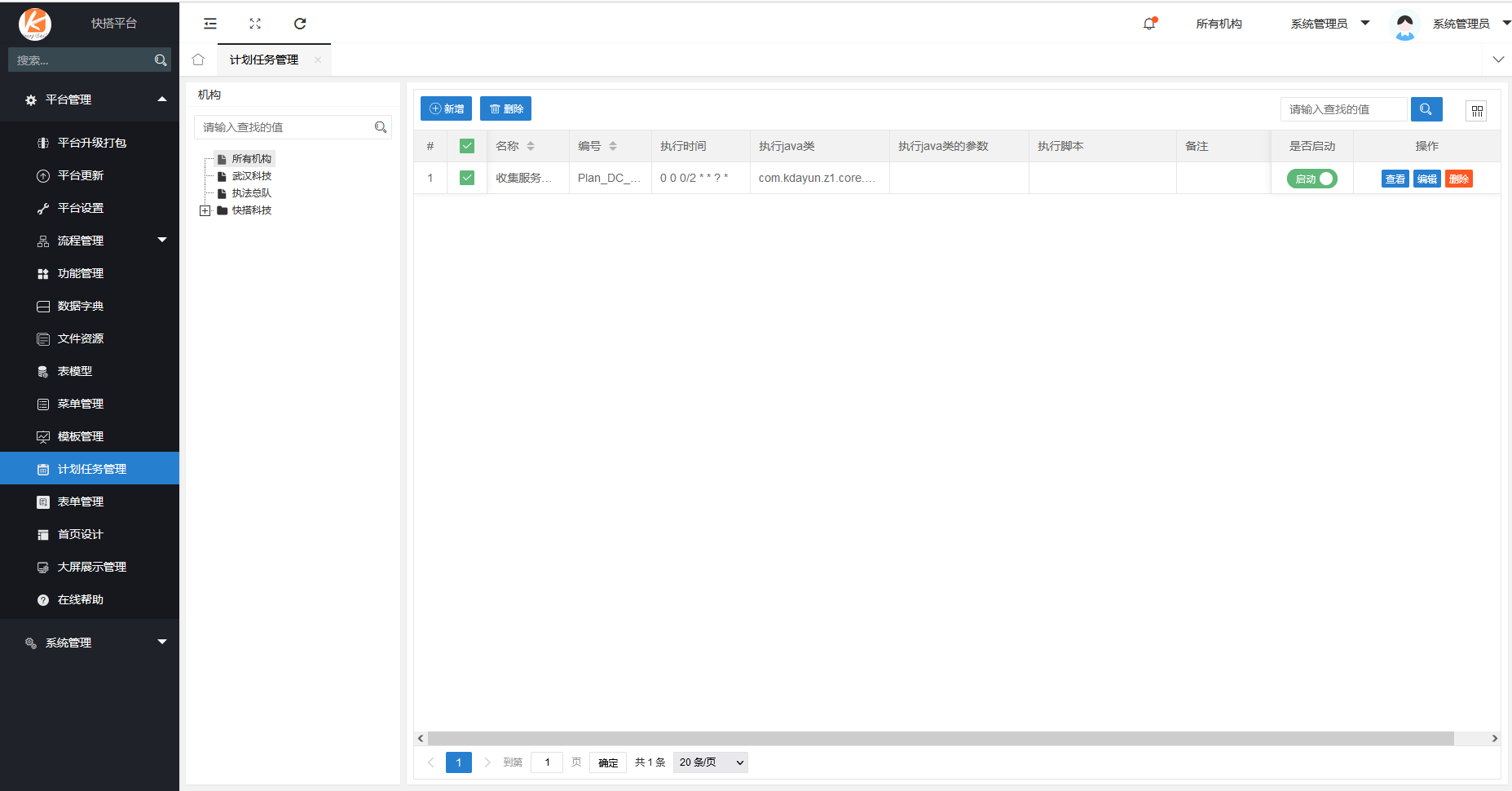Open the 20 条/页 page size dropdown
This screenshot has height=791, width=1512.
pos(710,762)
